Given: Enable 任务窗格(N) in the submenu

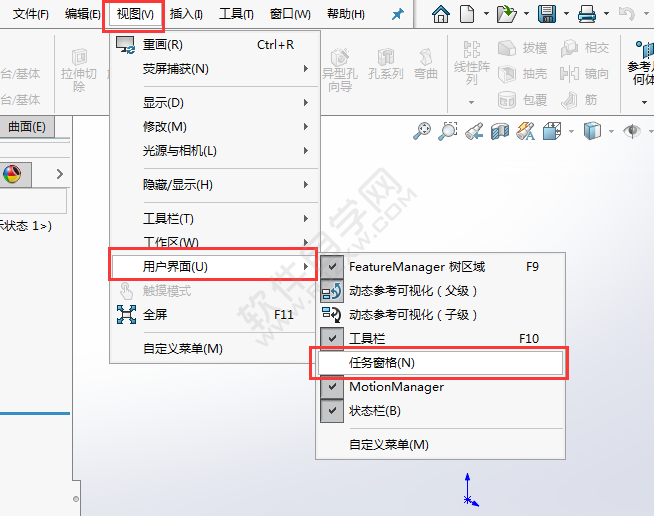Looking at the screenshot, I should [x=440, y=362].
